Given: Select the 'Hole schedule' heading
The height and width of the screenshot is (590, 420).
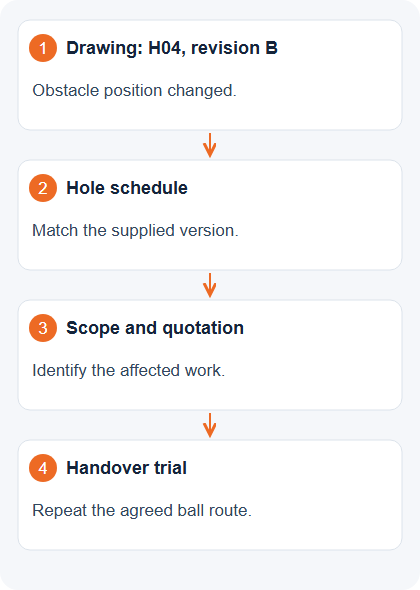Looking at the screenshot, I should (x=127, y=188).
